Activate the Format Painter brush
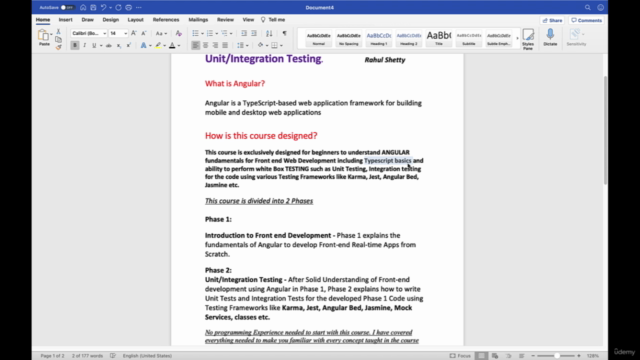This screenshot has height=360, width=640. click(x=58, y=47)
